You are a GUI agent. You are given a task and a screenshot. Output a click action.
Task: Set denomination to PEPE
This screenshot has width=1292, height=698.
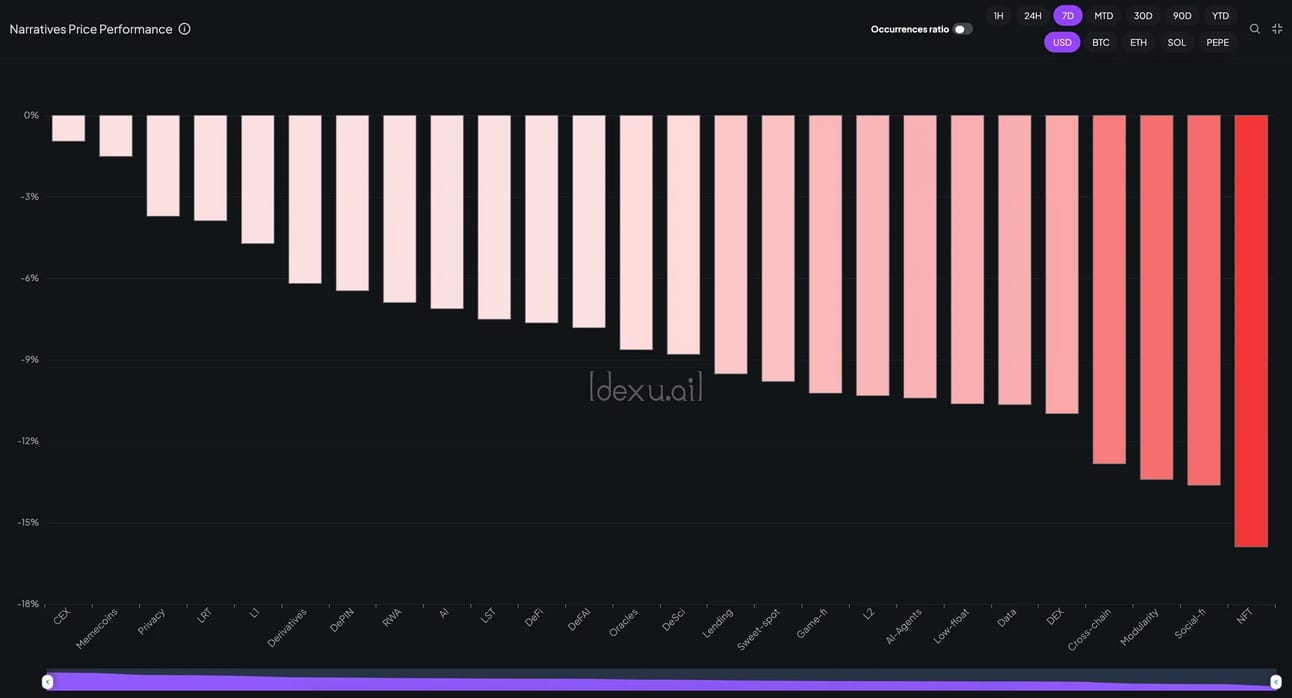tap(1218, 42)
